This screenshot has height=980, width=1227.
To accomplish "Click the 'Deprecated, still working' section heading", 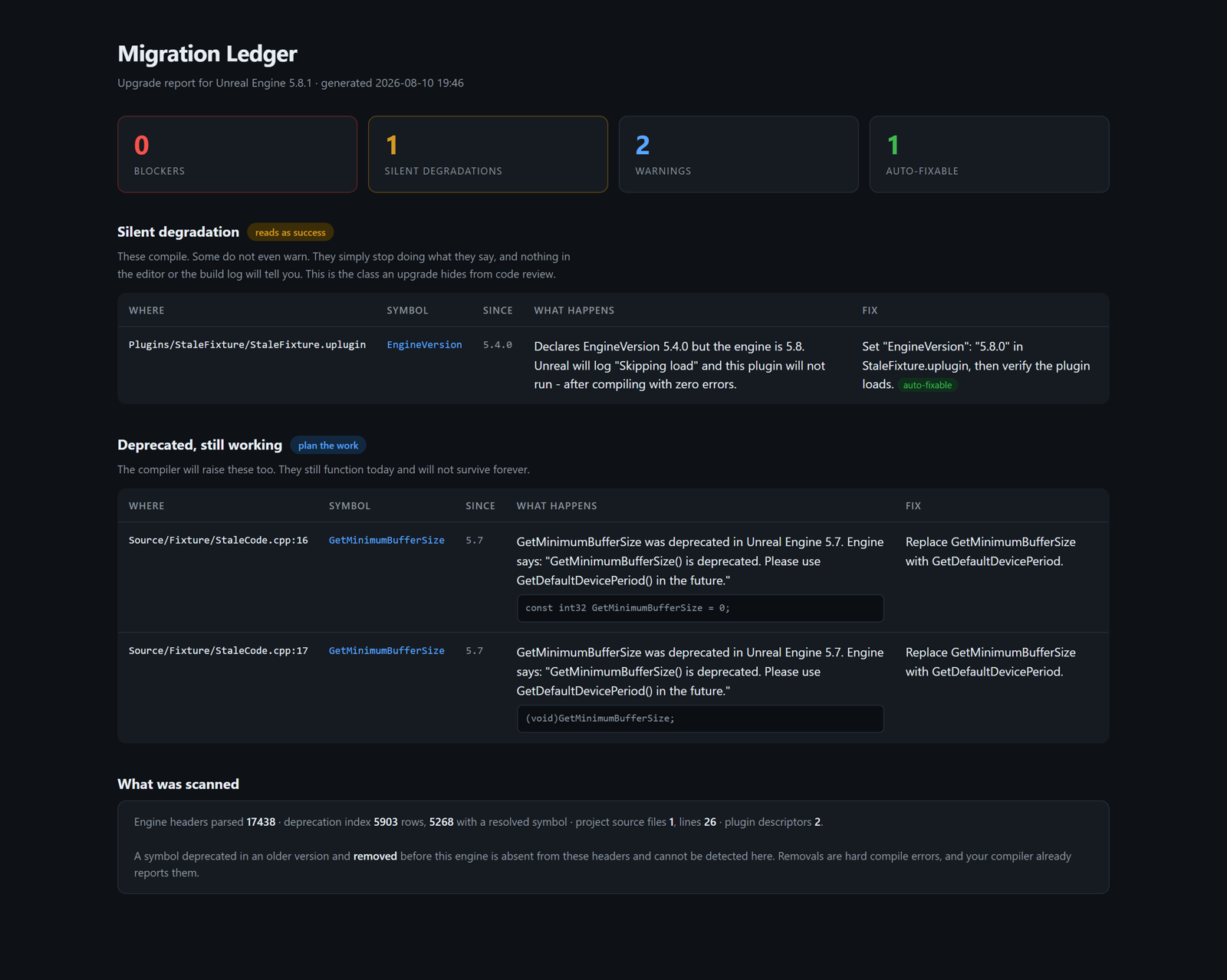I will point(199,445).
